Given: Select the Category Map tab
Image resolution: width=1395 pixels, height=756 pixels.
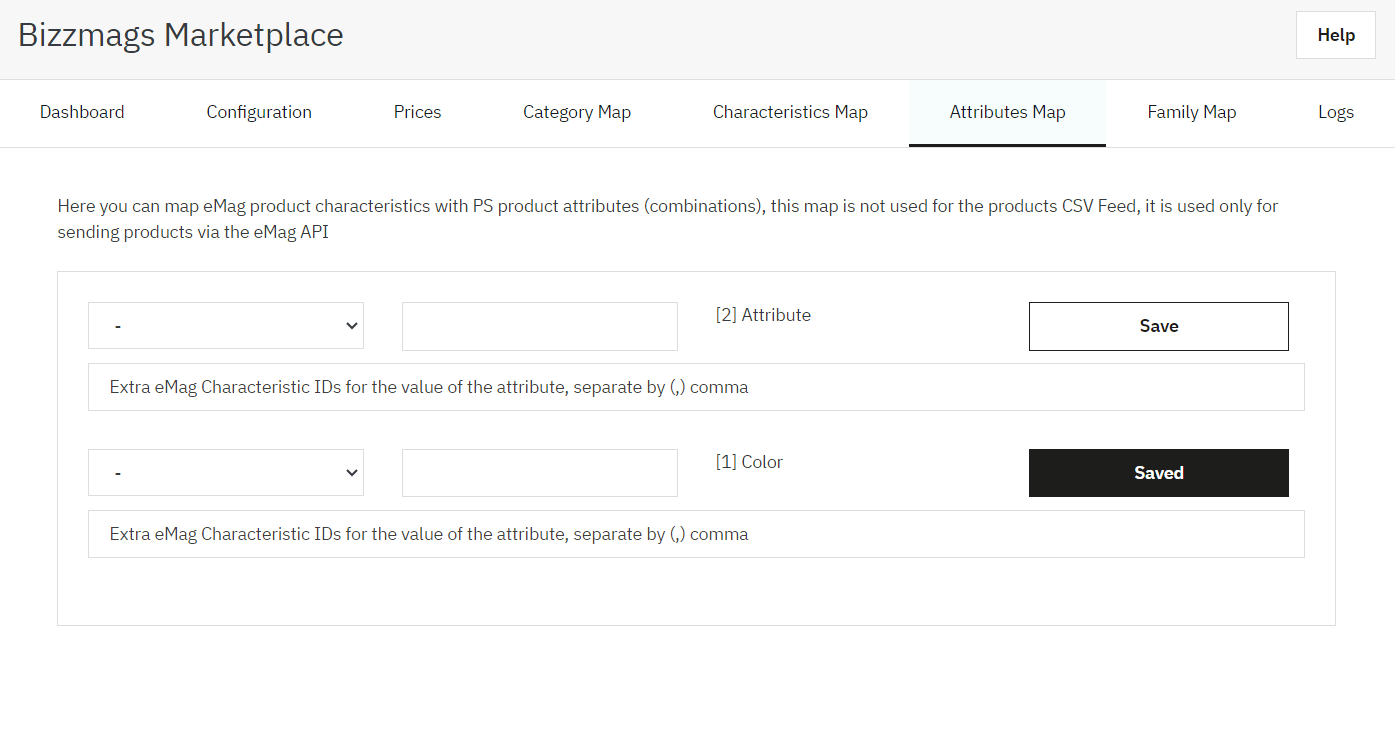Looking at the screenshot, I should pos(577,113).
